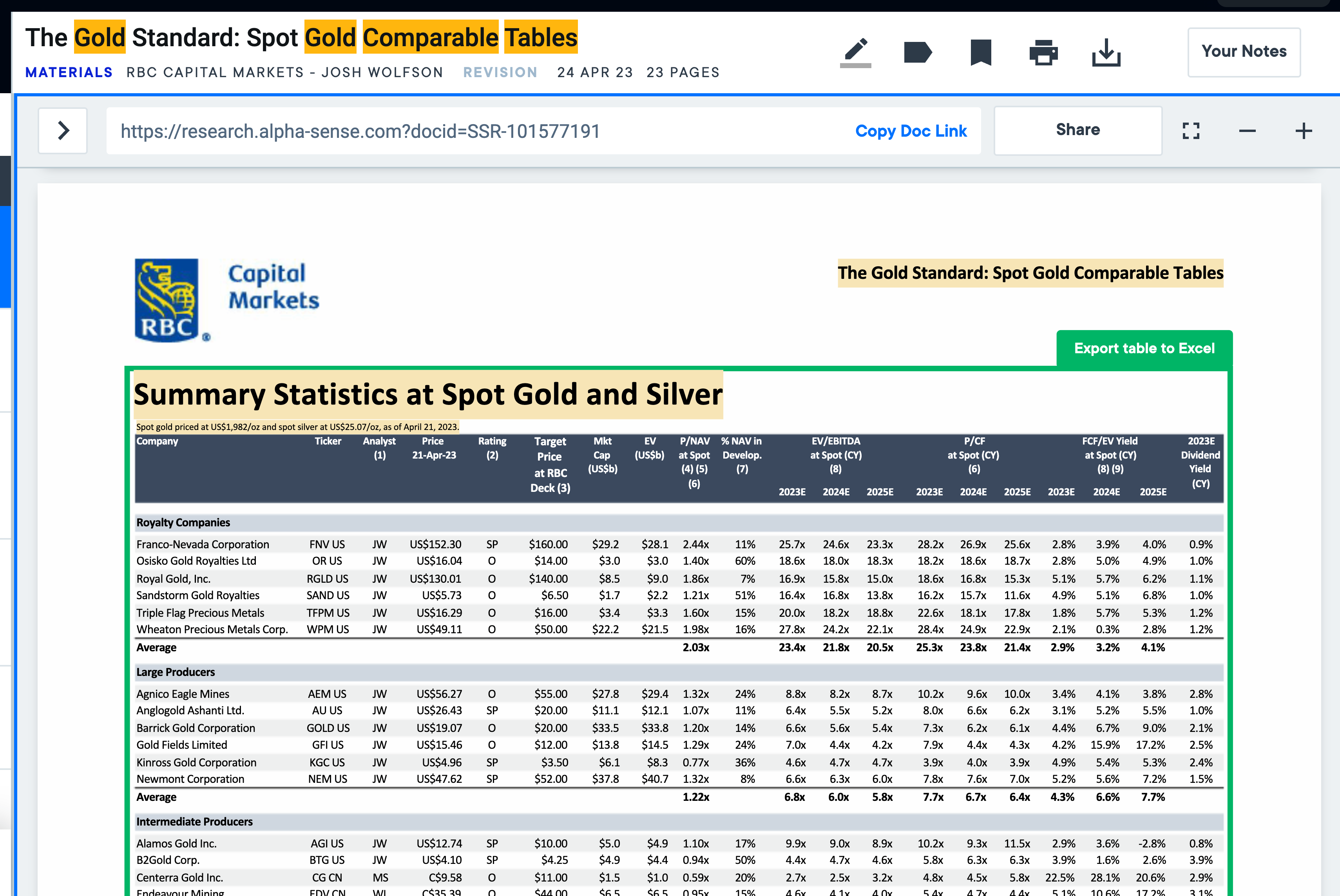This screenshot has width=1340, height=896.
Task: Open Your Notes panel
Action: coord(1244,51)
